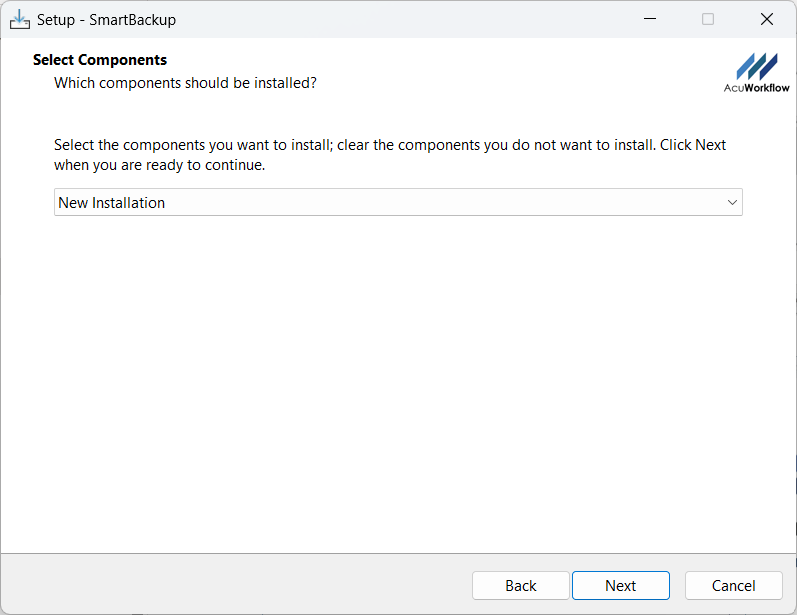This screenshot has width=797, height=615.
Task: Click empty space left of Back button
Action: 240,586
